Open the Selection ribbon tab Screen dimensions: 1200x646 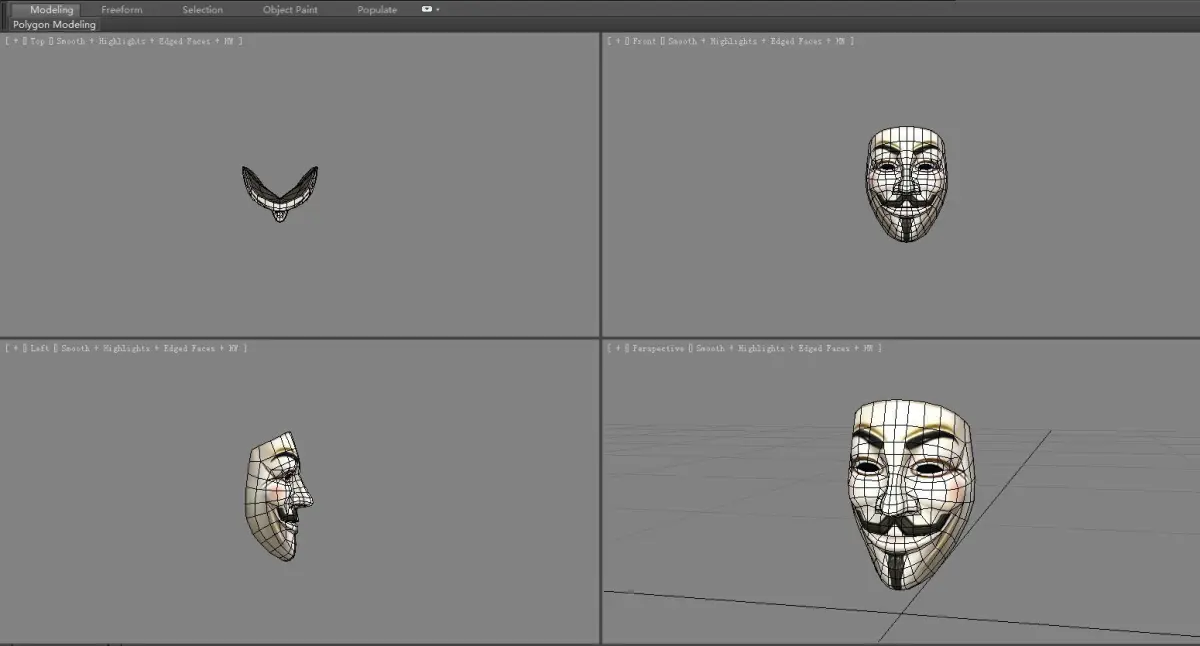tap(203, 10)
